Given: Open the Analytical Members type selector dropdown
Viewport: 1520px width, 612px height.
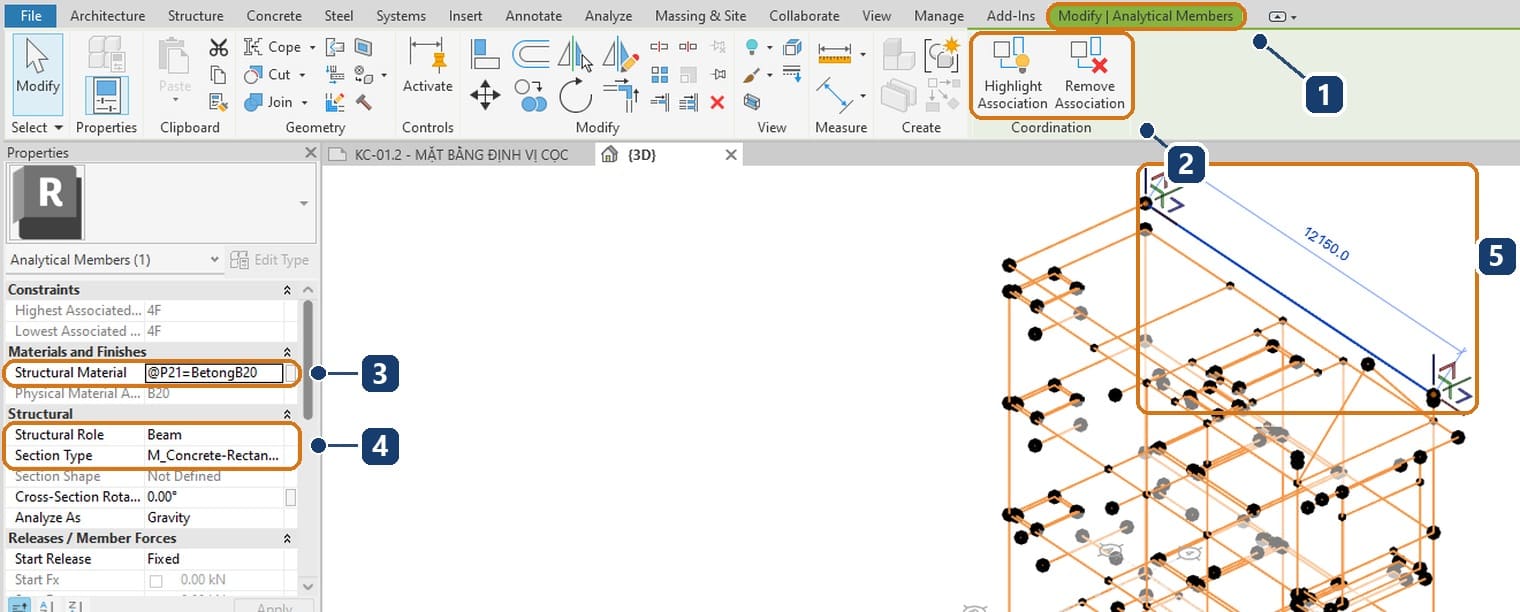Looking at the screenshot, I should [304, 203].
